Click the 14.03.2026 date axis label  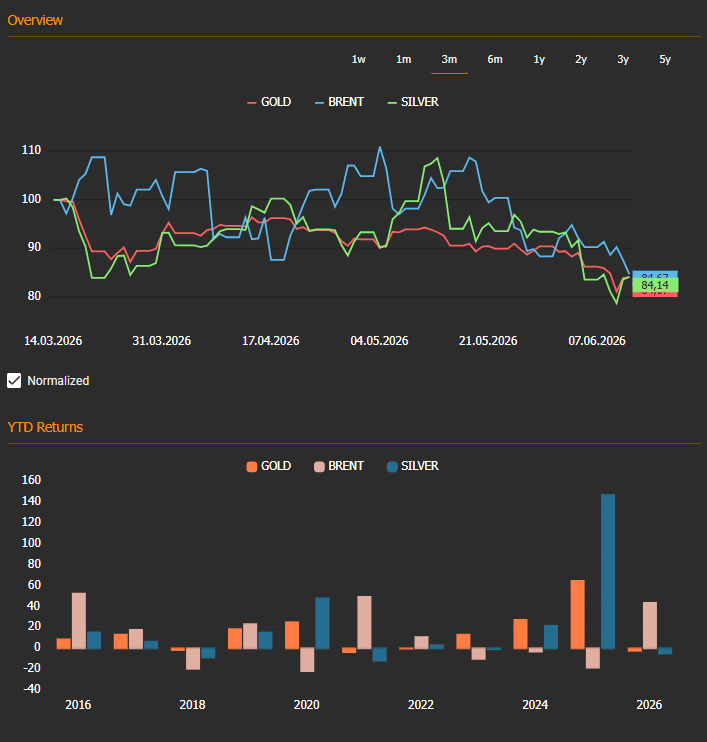(53, 341)
